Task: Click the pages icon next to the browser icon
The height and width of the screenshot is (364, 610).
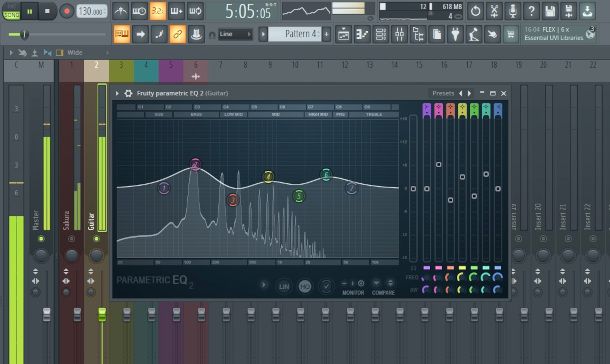Action: point(437,34)
